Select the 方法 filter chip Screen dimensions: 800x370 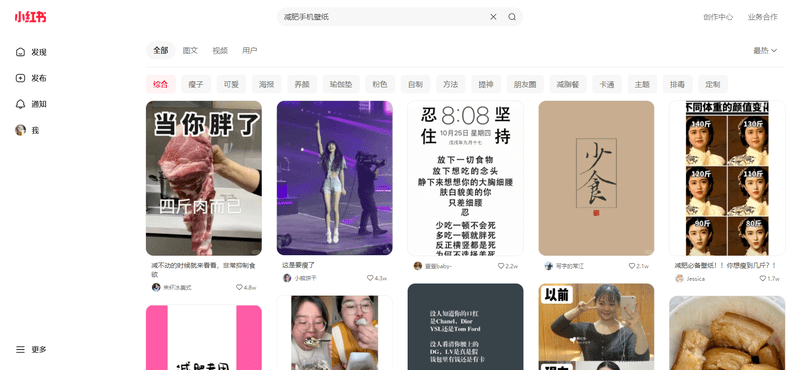pos(451,84)
